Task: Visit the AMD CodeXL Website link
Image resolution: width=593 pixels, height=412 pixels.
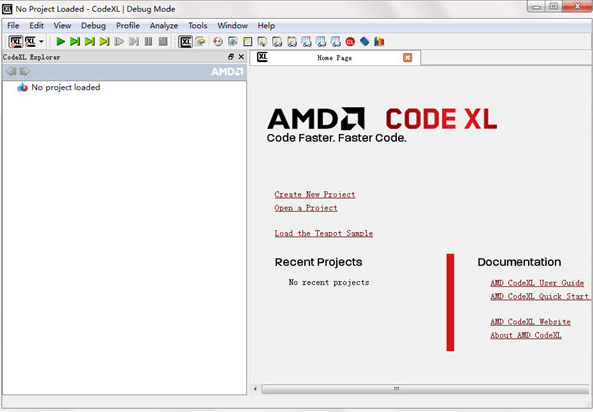Action: coord(530,322)
